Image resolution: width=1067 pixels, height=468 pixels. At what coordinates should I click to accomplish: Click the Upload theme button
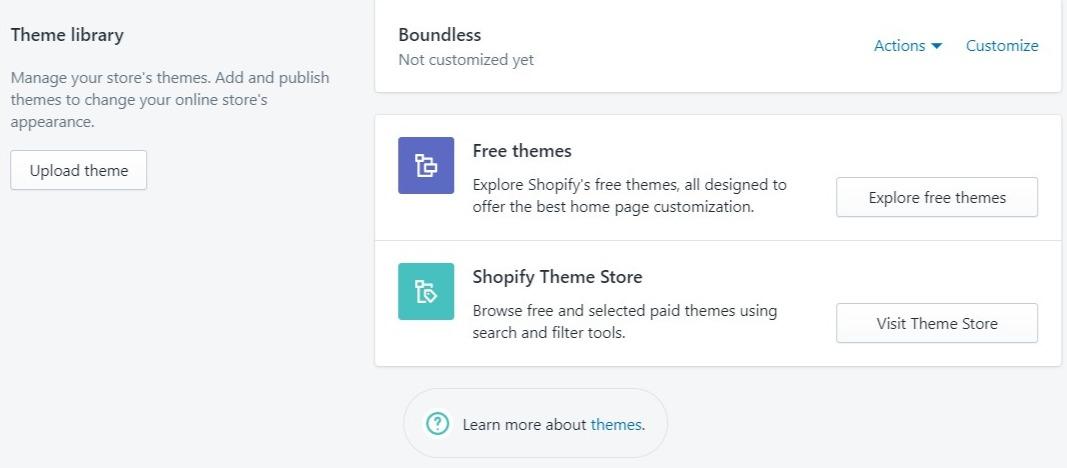[78, 170]
